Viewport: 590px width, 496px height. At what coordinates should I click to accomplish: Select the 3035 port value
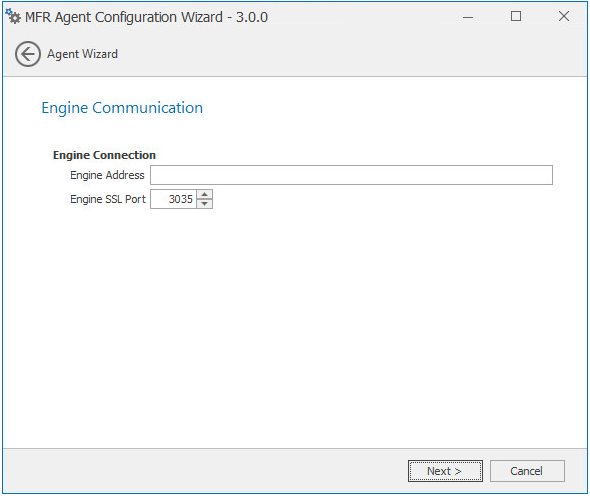181,199
